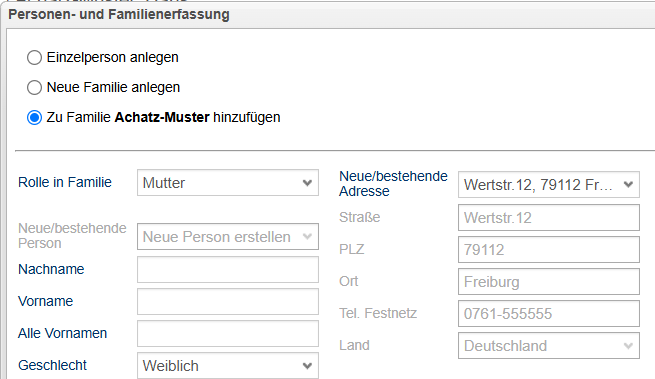Click the Straße field containing Wertstr.12
The image size is (655, 379).
tap(548, 217)
